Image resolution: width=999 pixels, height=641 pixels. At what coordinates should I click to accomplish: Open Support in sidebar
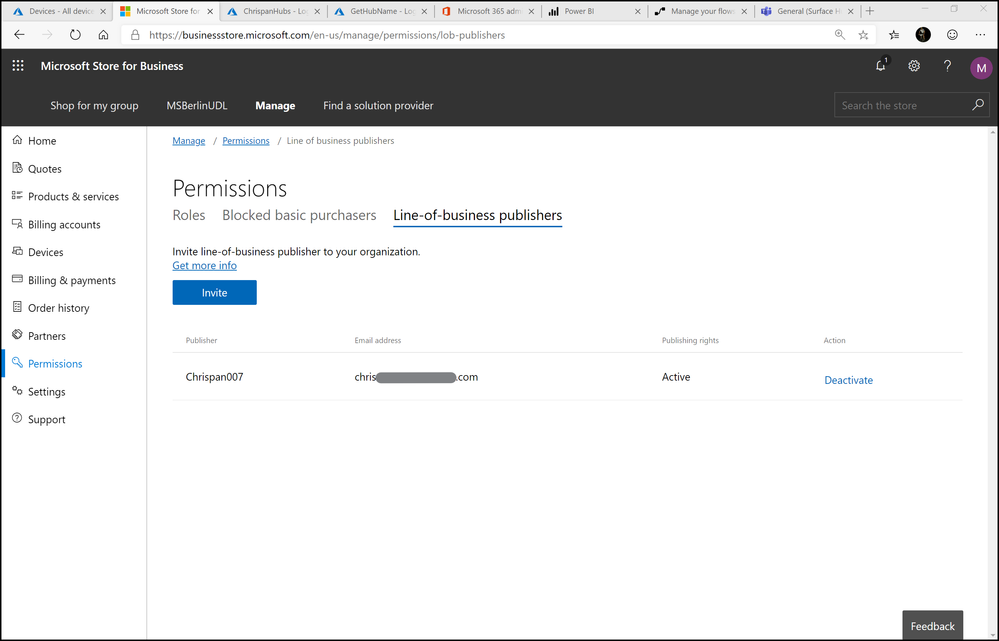coord(47,419)
